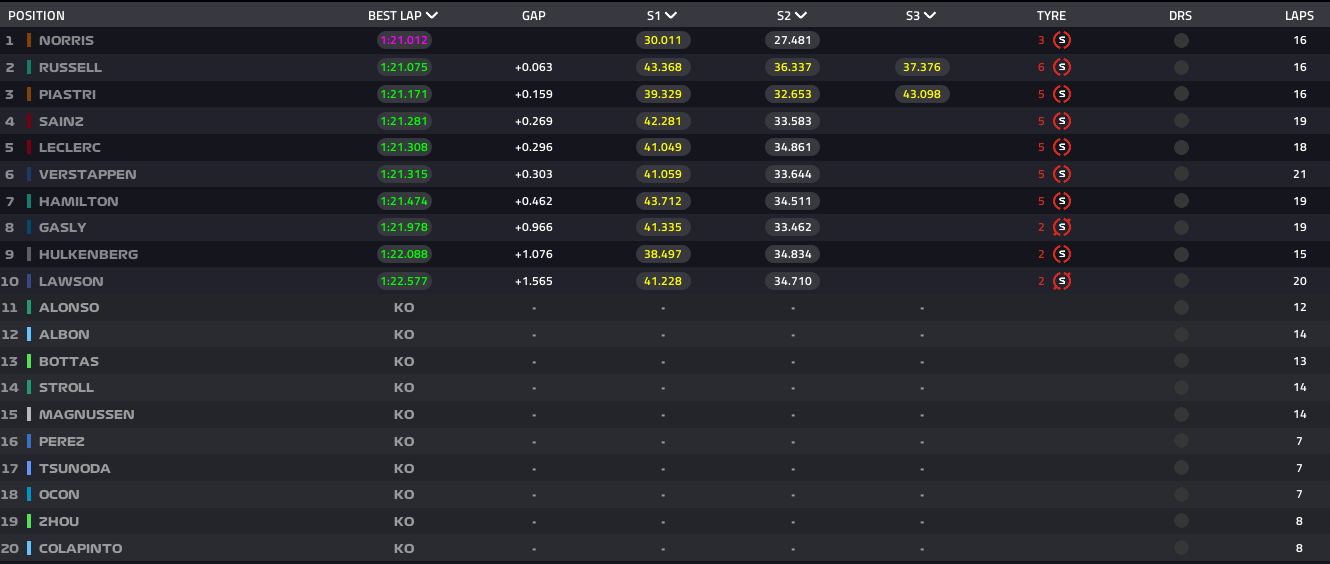Select driver name HAMILTON
Screen dimensions: 1330x564
[79, 201]
